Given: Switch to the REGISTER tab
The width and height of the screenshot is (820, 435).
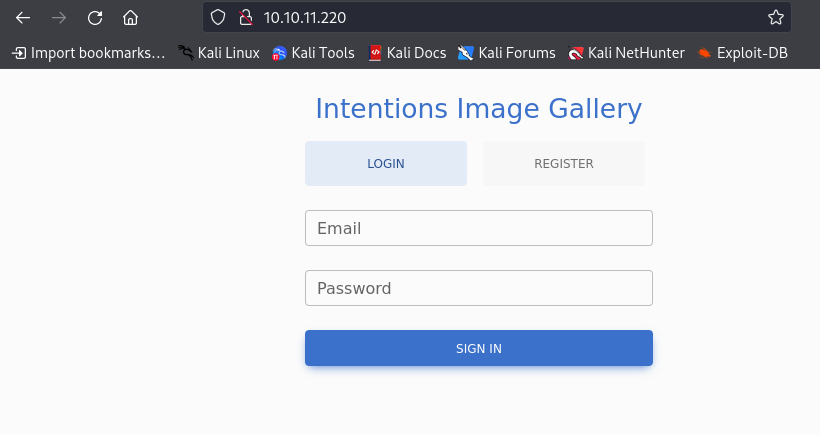Looking at the screenshot, I should [564, 164].
